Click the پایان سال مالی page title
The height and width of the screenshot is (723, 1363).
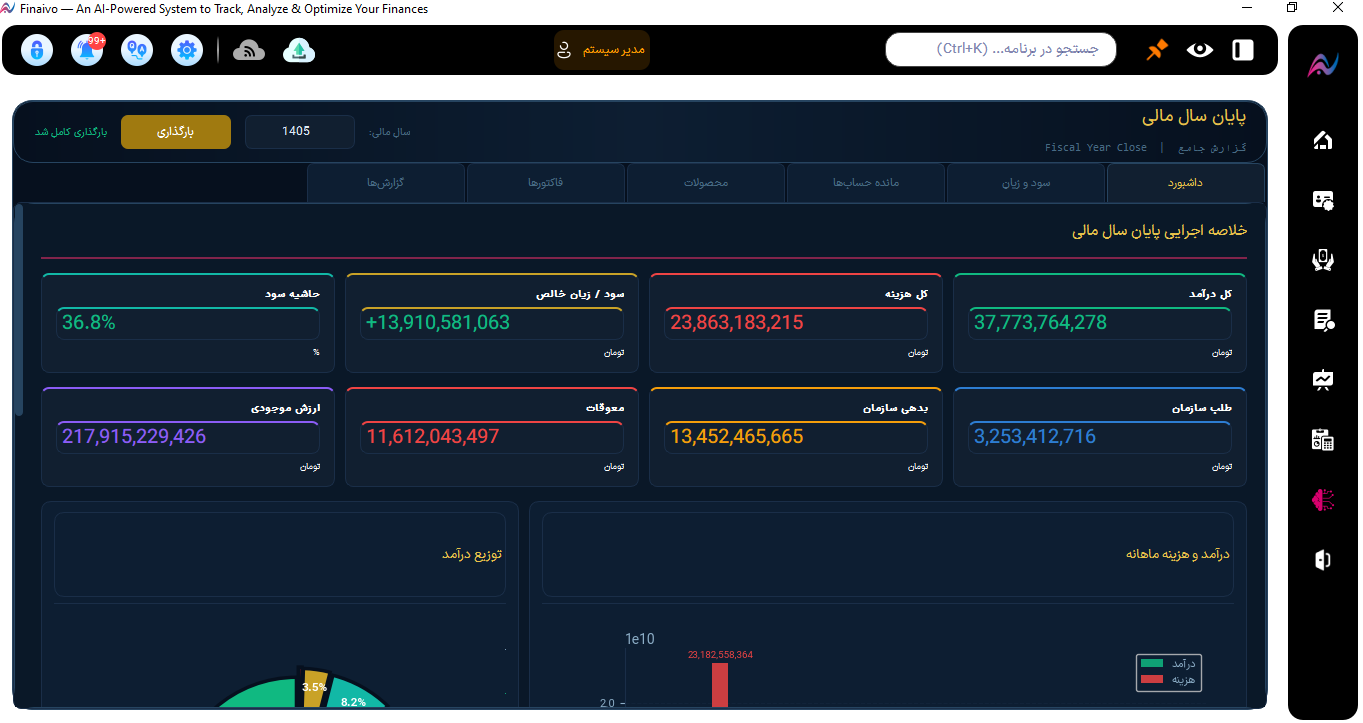pyautogui.click(x=1194, y=116)
